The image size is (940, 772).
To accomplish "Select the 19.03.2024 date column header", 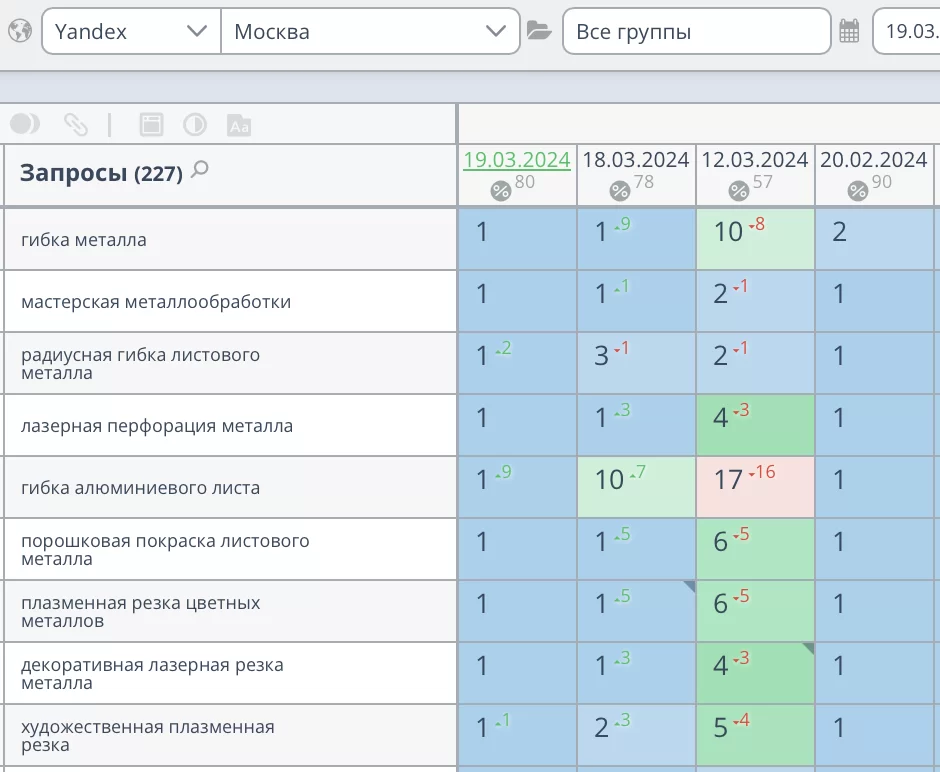I will point(517,160).
